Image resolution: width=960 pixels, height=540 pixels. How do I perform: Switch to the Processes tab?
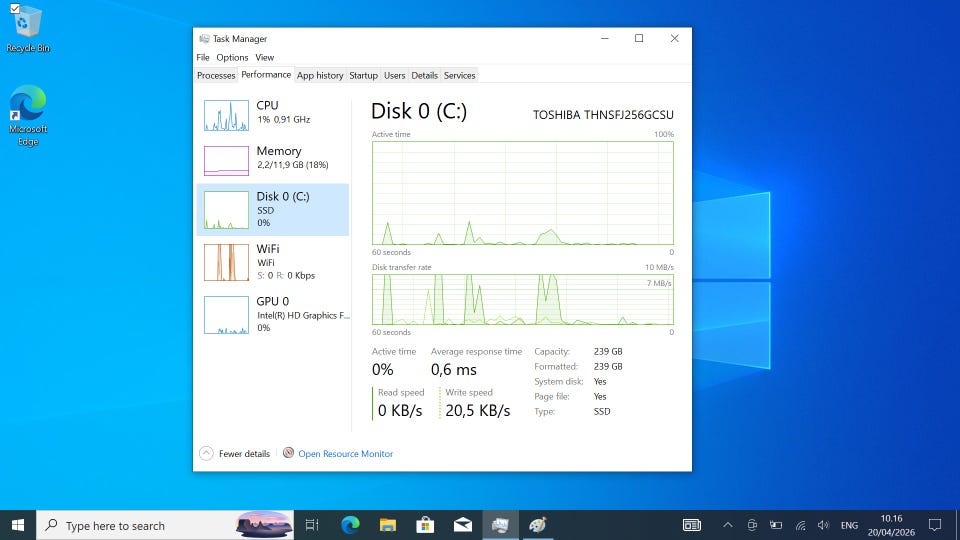216,75
